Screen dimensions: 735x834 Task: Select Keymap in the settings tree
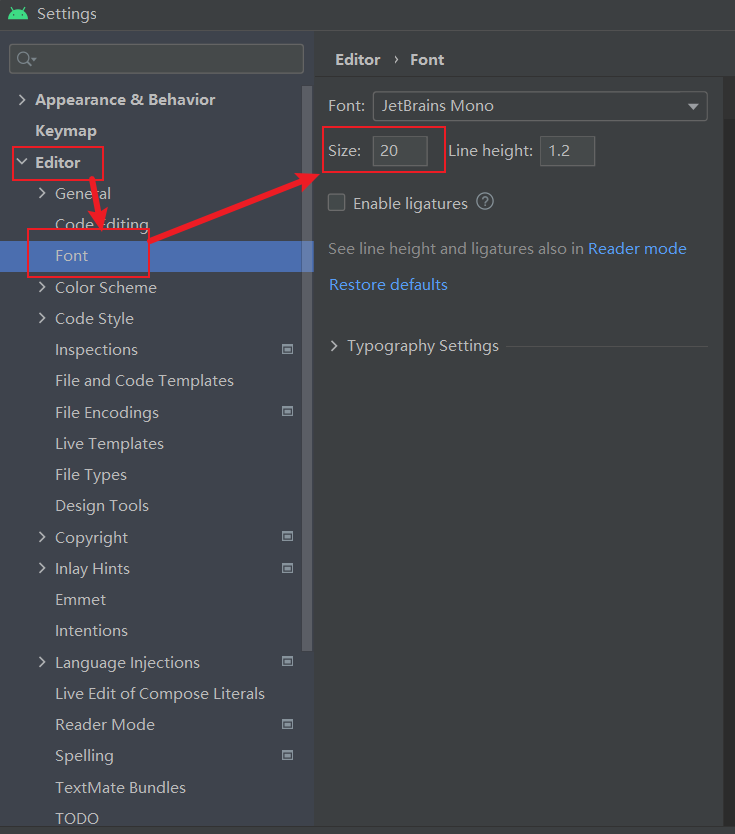click(66, 131)
